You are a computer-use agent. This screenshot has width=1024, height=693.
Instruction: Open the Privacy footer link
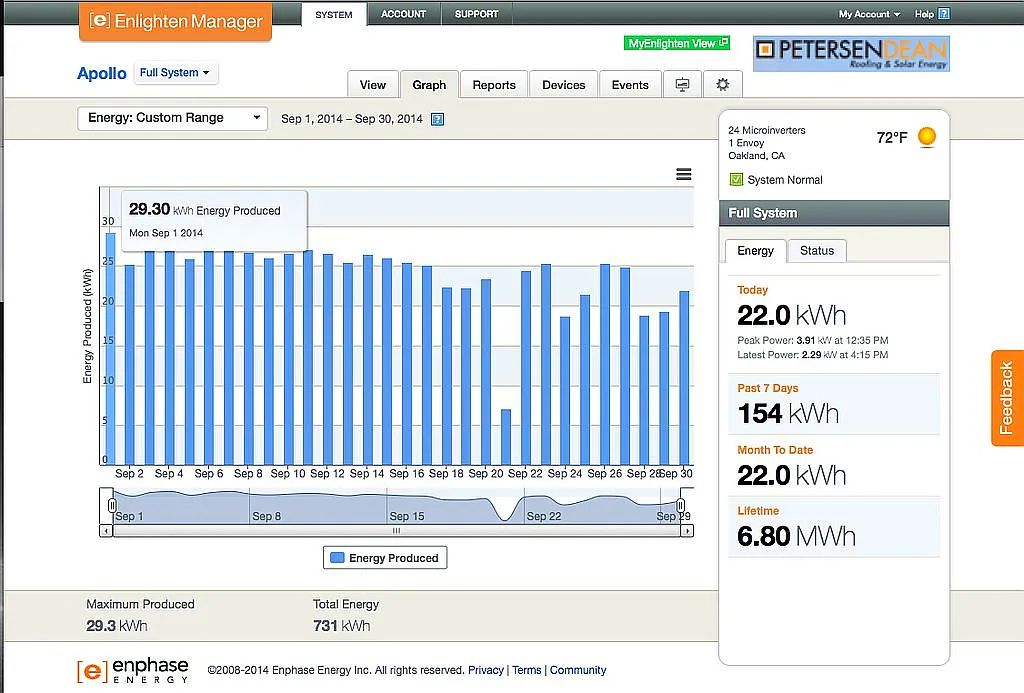tap(486, 670)
